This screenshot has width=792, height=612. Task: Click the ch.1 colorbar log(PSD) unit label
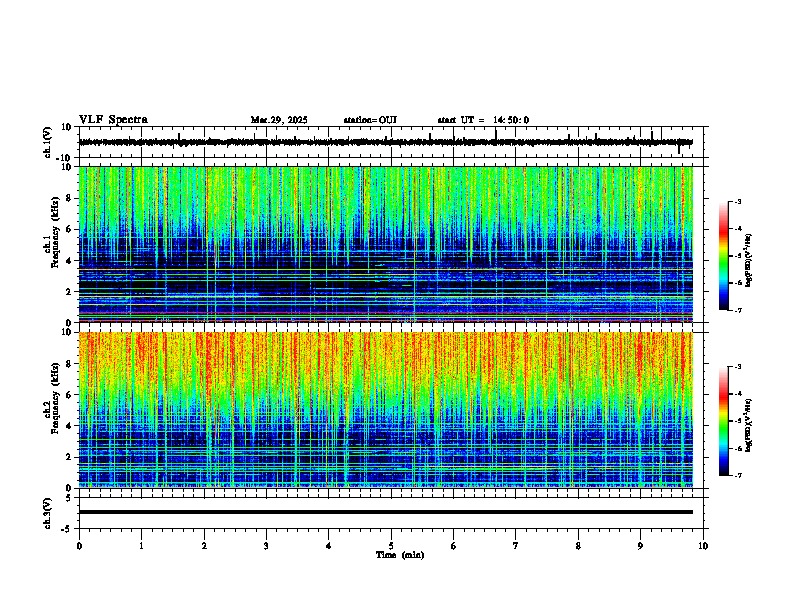[x=748, y=261]
